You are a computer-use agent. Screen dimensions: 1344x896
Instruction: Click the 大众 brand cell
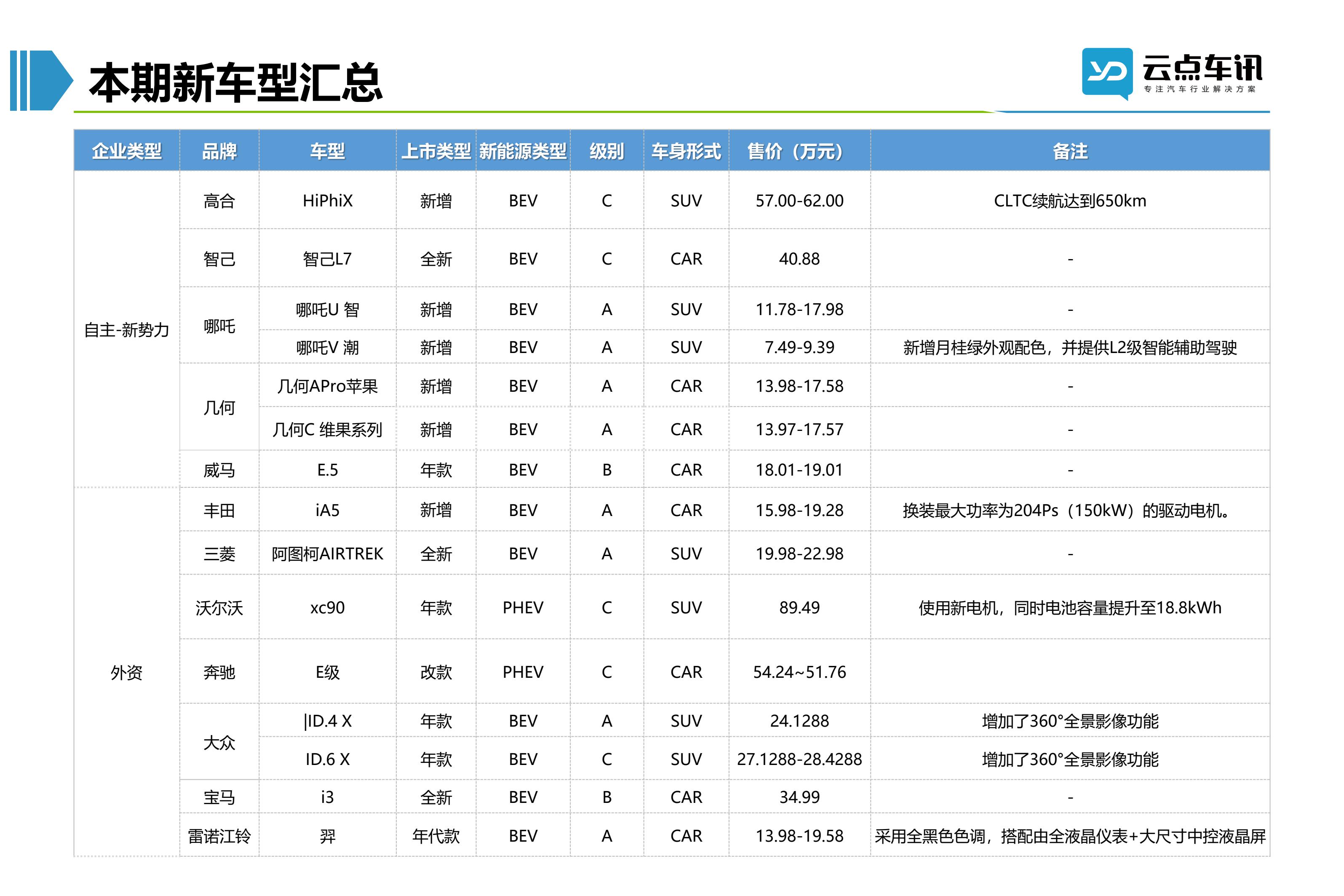tap(219, 742)
